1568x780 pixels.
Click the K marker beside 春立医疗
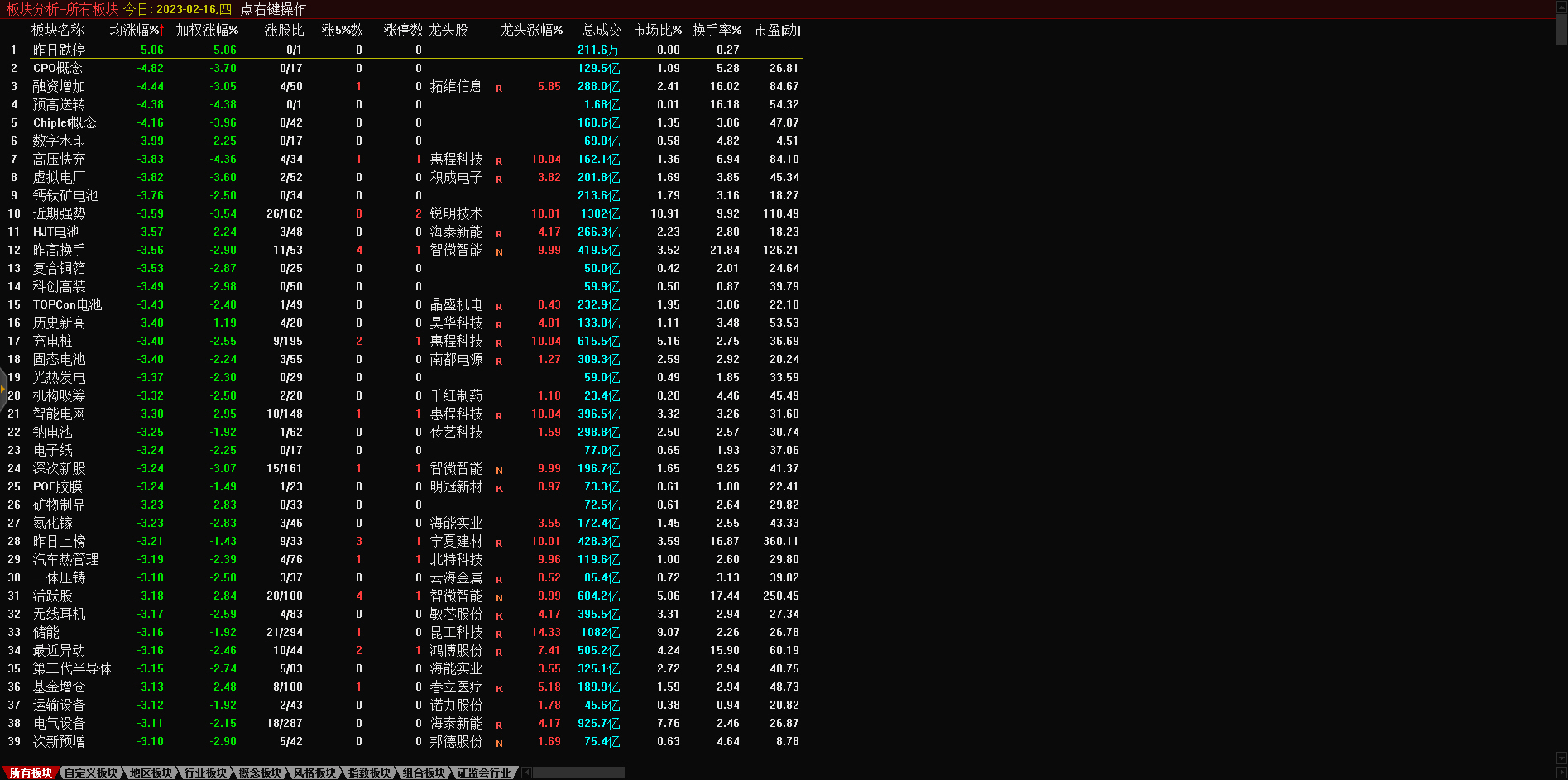(x=499, y=688)
